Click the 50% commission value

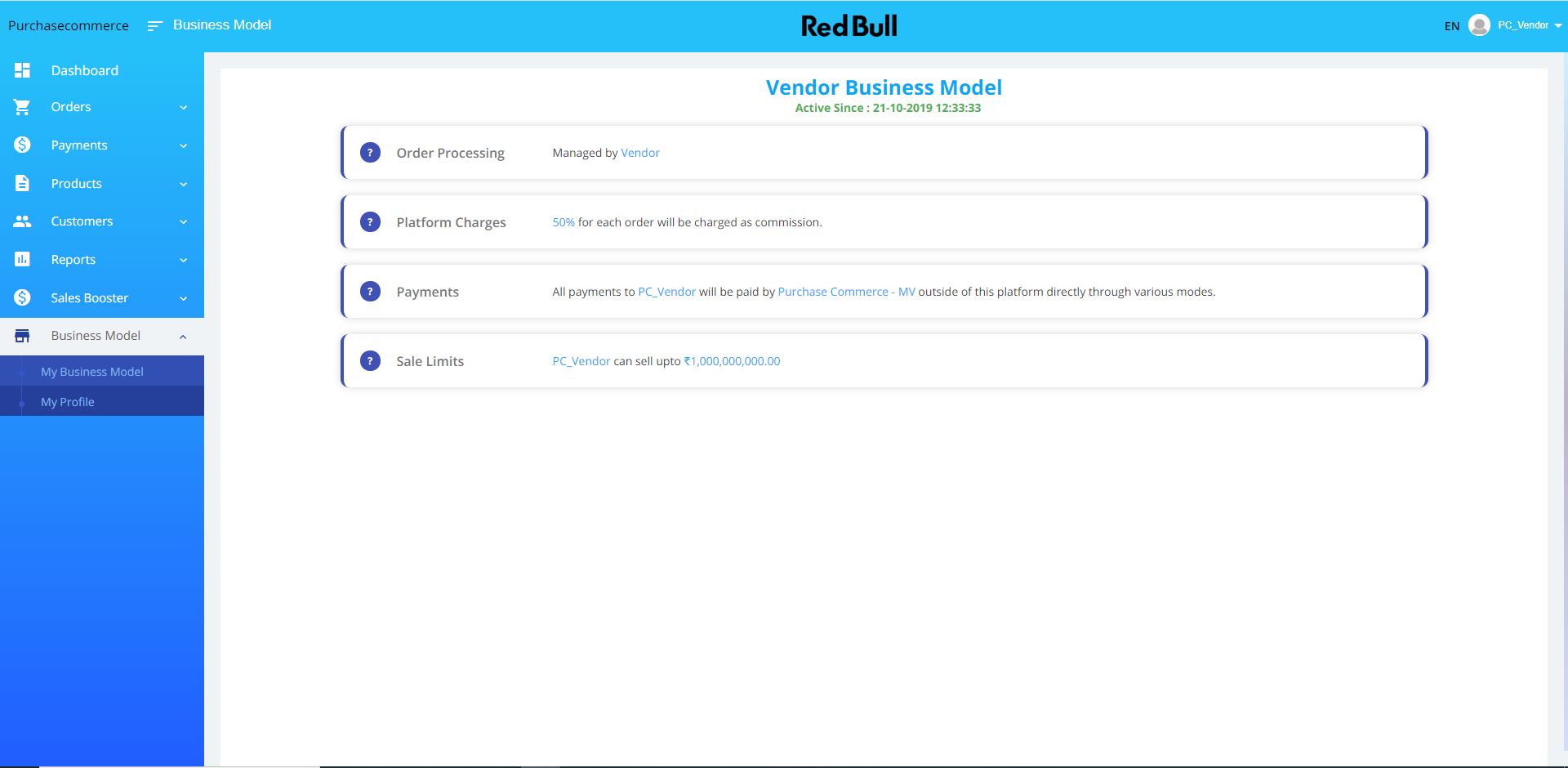(x=563, y=222)
